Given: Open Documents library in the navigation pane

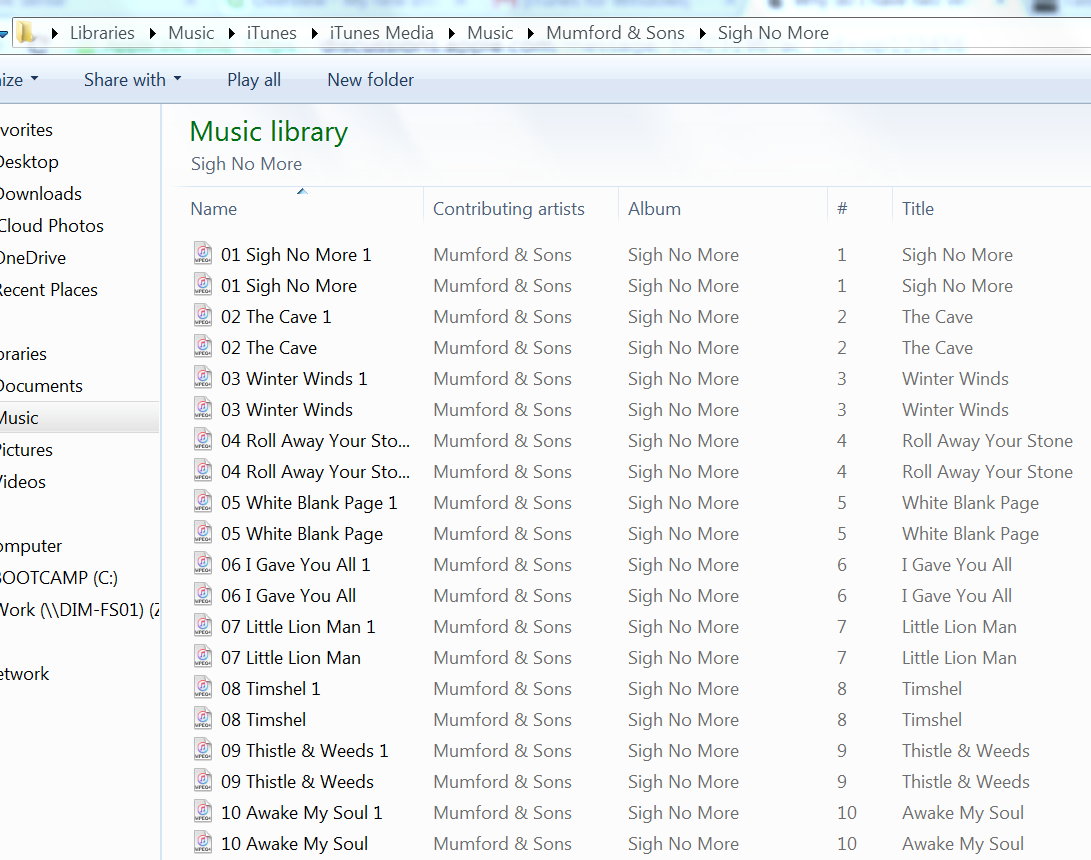Looking at the screenshot, I should 40,386.
